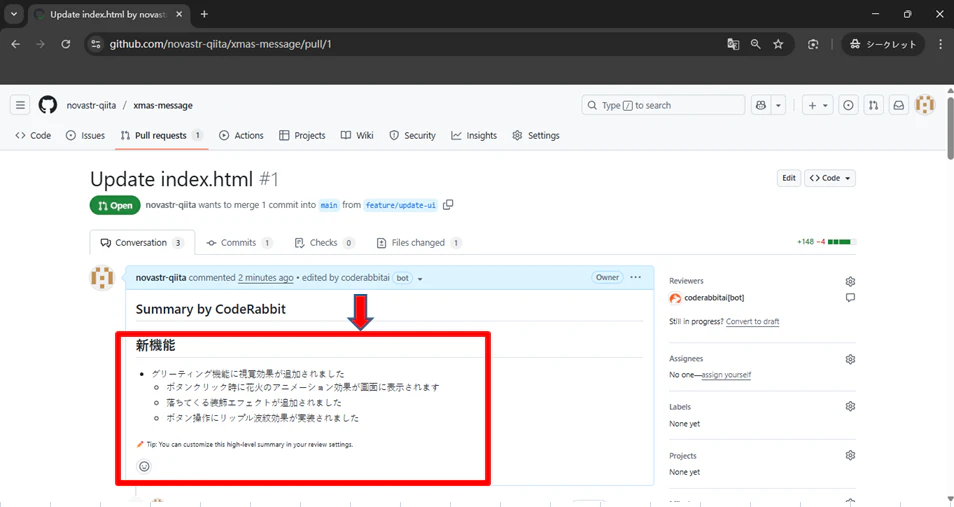Open the coderabbitai[bot] reviewer link
954x507 pixels.
coord(714,298)
